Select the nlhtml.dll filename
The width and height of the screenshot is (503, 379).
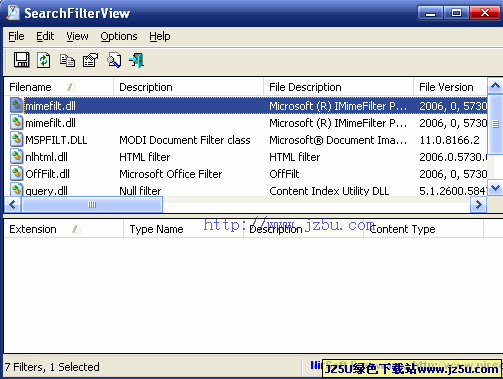[x=46, y=157]
